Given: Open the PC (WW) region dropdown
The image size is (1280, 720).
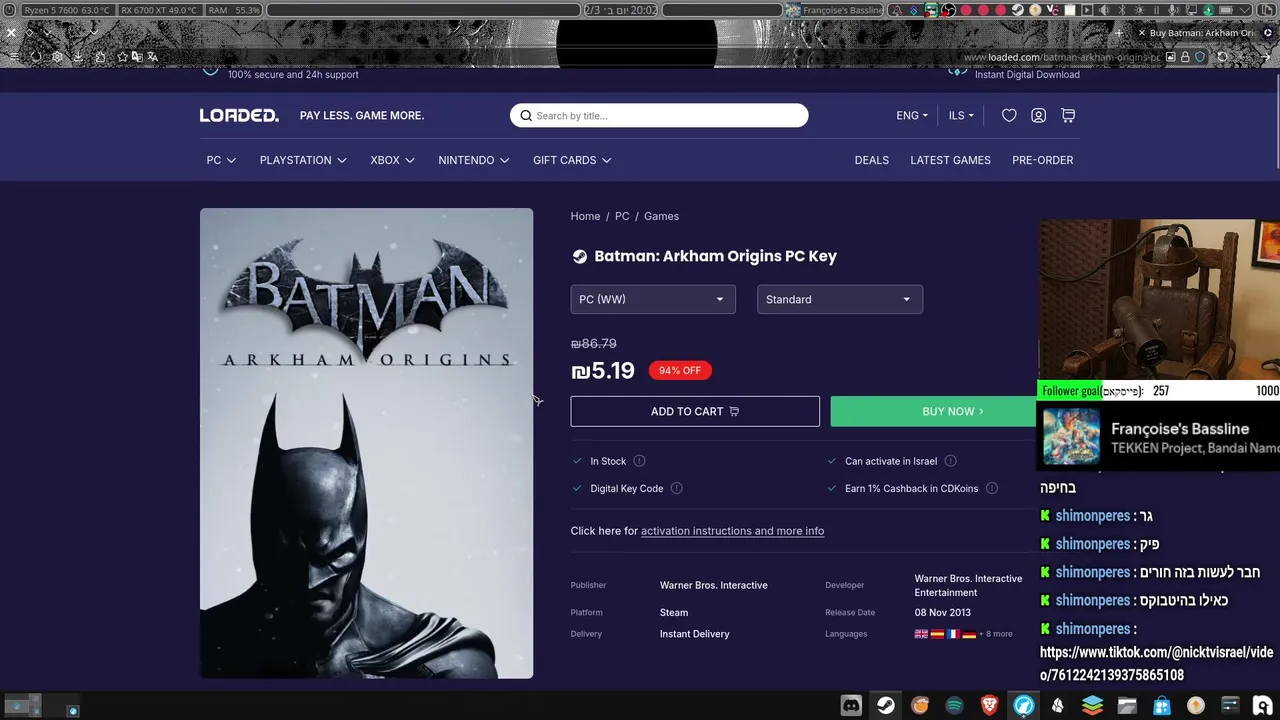Looking at the screenshot, I should (653, 299).
